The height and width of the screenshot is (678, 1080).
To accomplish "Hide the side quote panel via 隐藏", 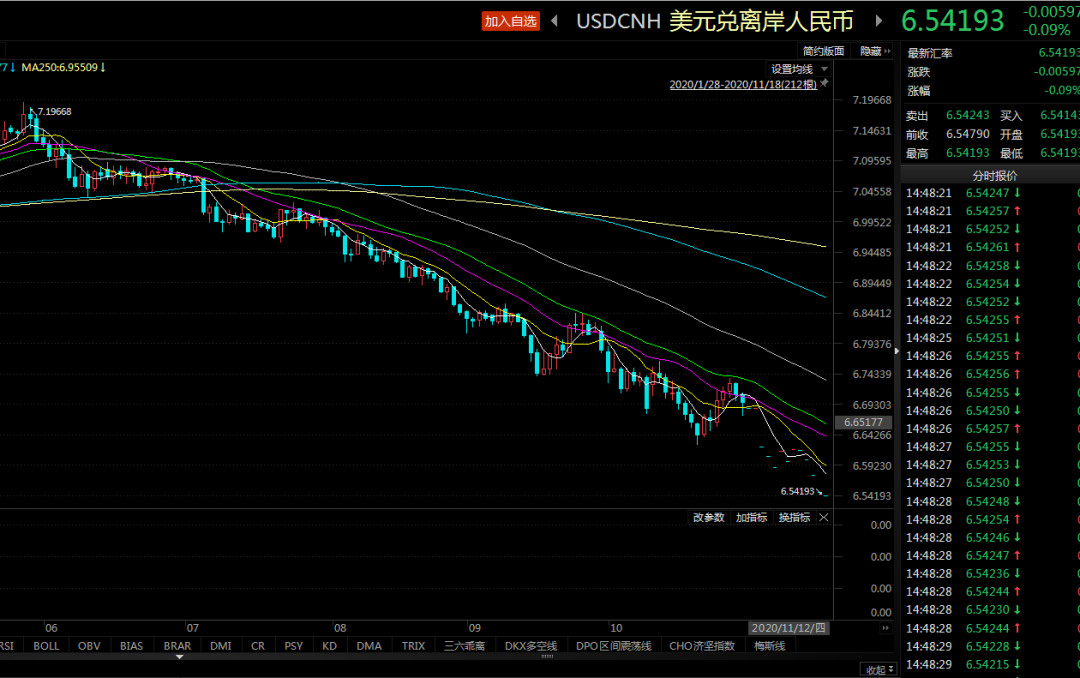I will (873, 51).
